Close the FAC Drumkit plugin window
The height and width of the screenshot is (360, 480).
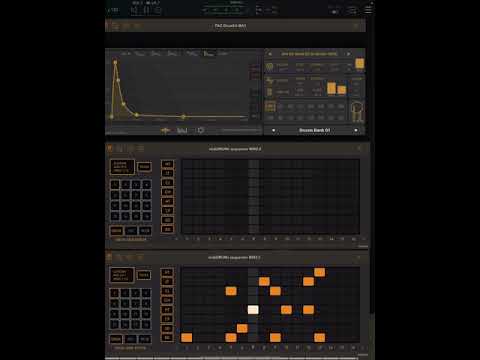(356, 26)
